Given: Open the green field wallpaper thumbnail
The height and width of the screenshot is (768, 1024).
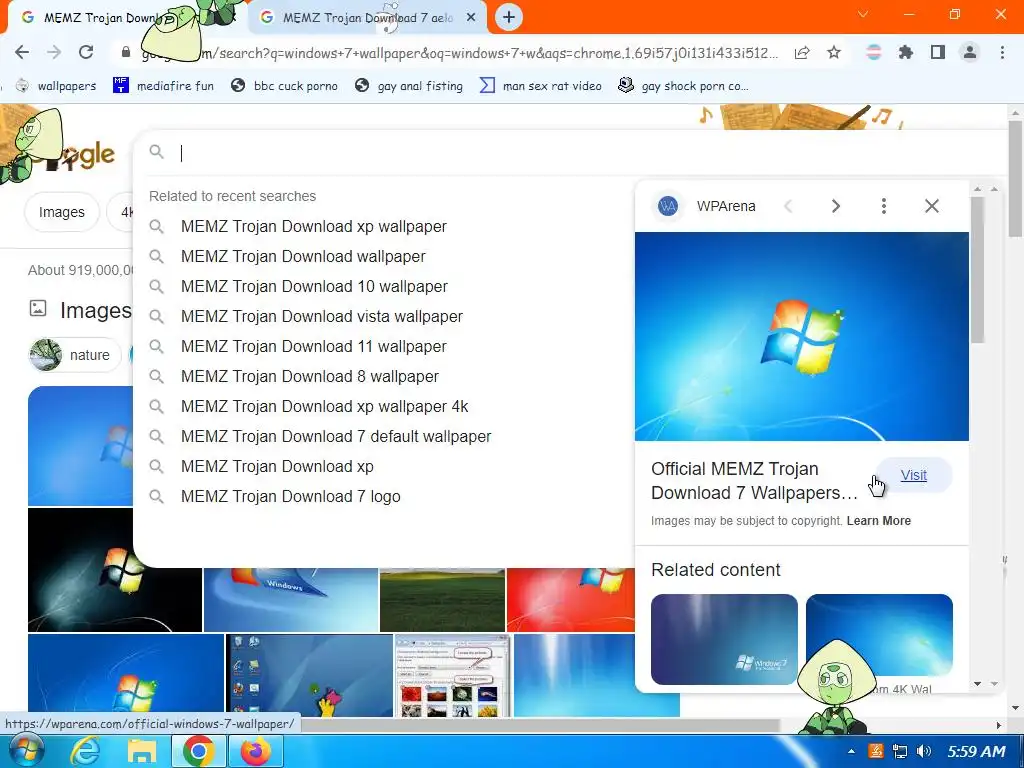Looking at the screenshot, I should pyautogui.click(x=442, y=600).
